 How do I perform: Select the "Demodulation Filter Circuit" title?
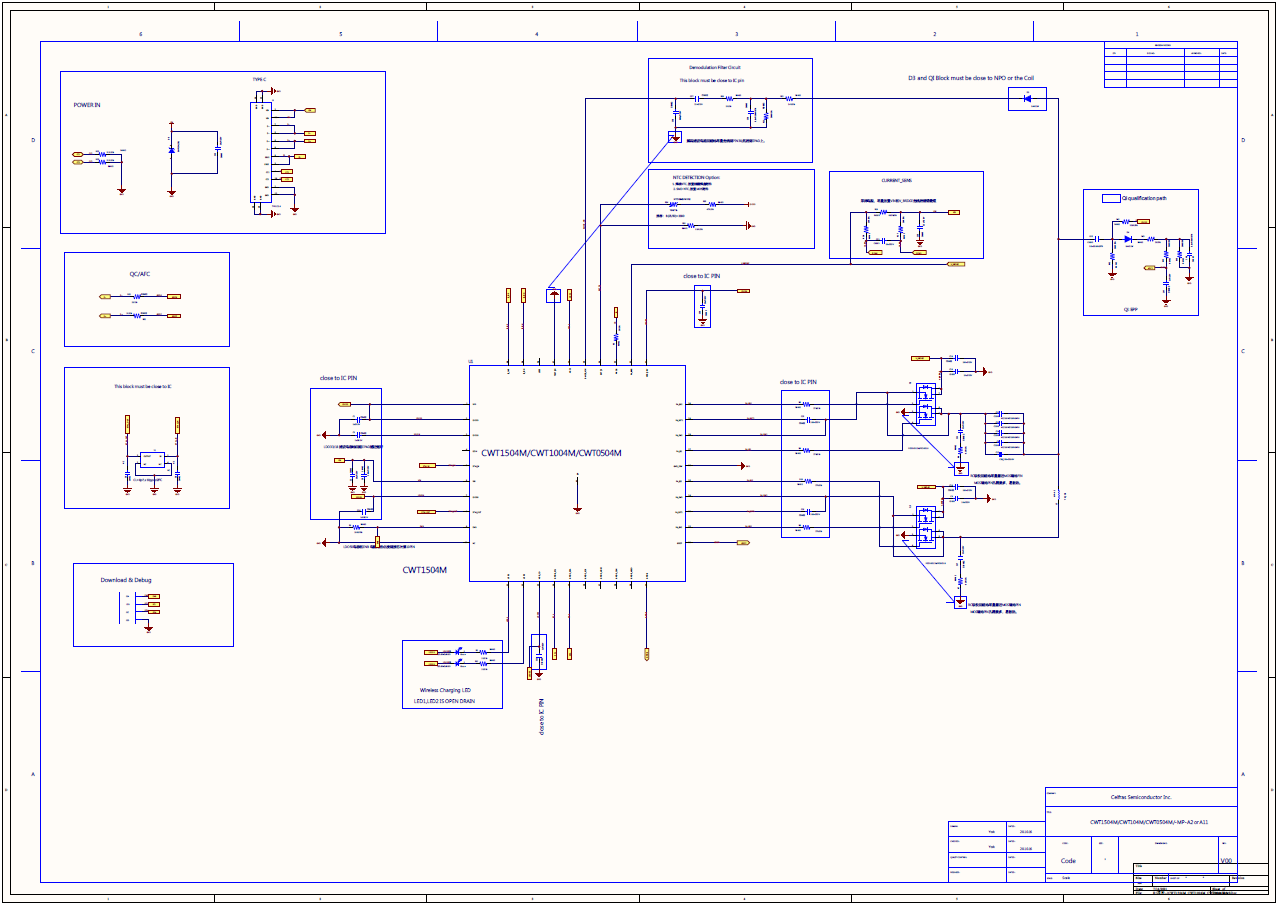point(715,68)
